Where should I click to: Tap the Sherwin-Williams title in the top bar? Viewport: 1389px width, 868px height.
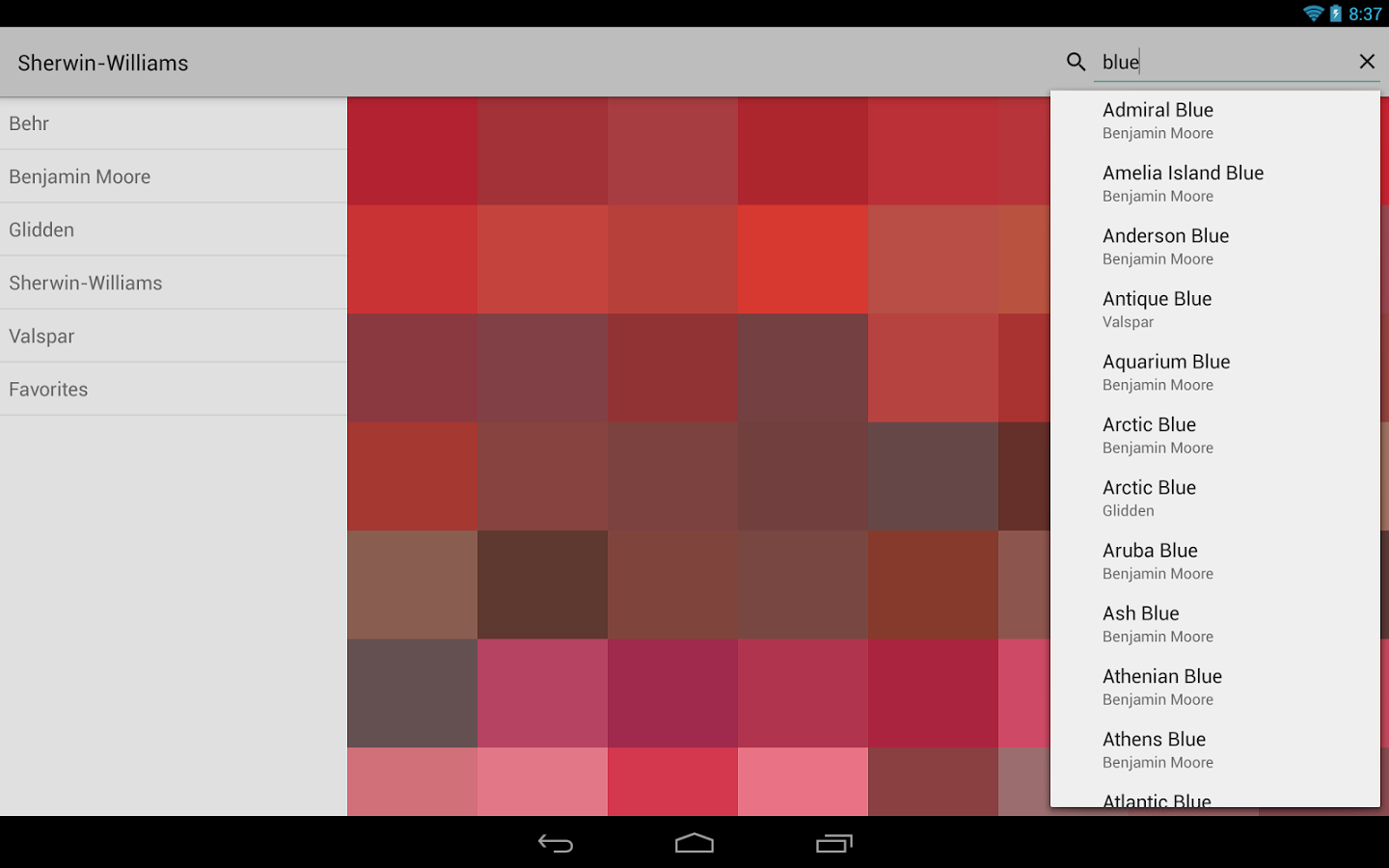(x=103, y=63)
